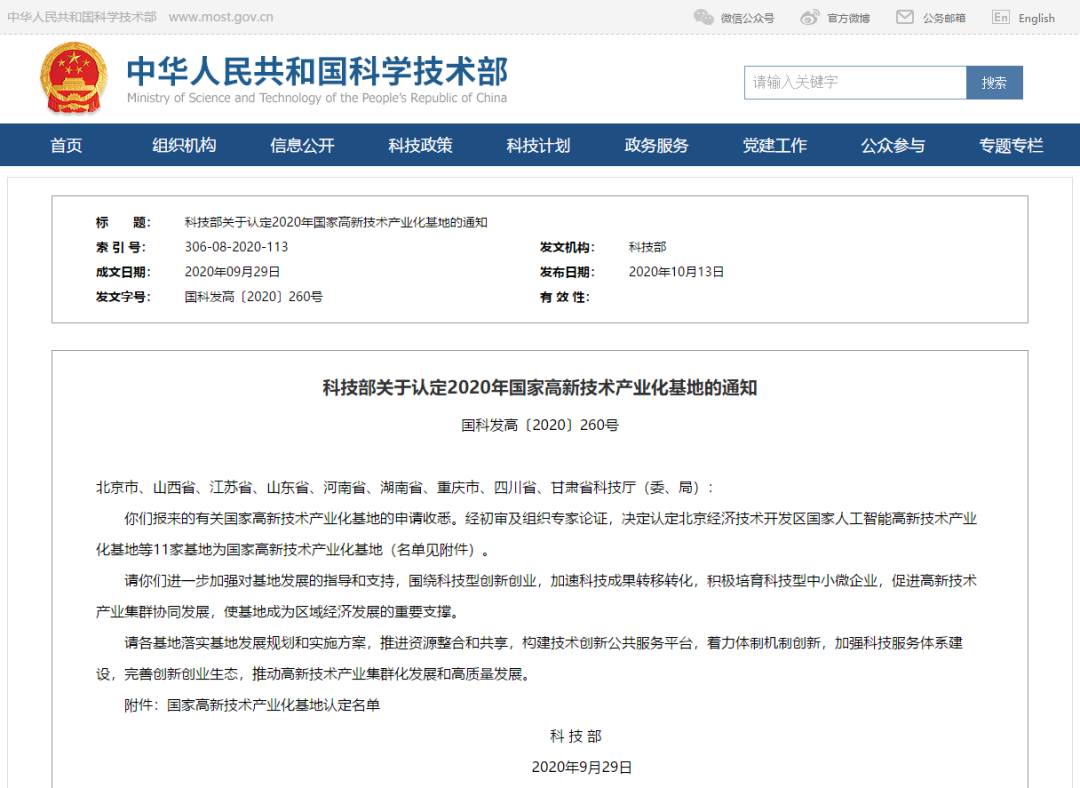Click the national emblem logo

(73, 78)
